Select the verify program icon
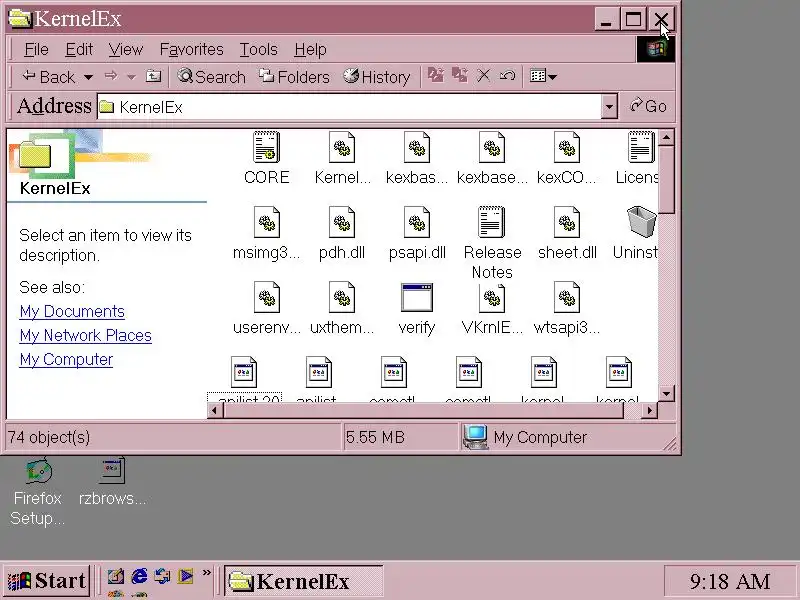The image size is (800, 600). pyautogui.click(x=417, y=297)
